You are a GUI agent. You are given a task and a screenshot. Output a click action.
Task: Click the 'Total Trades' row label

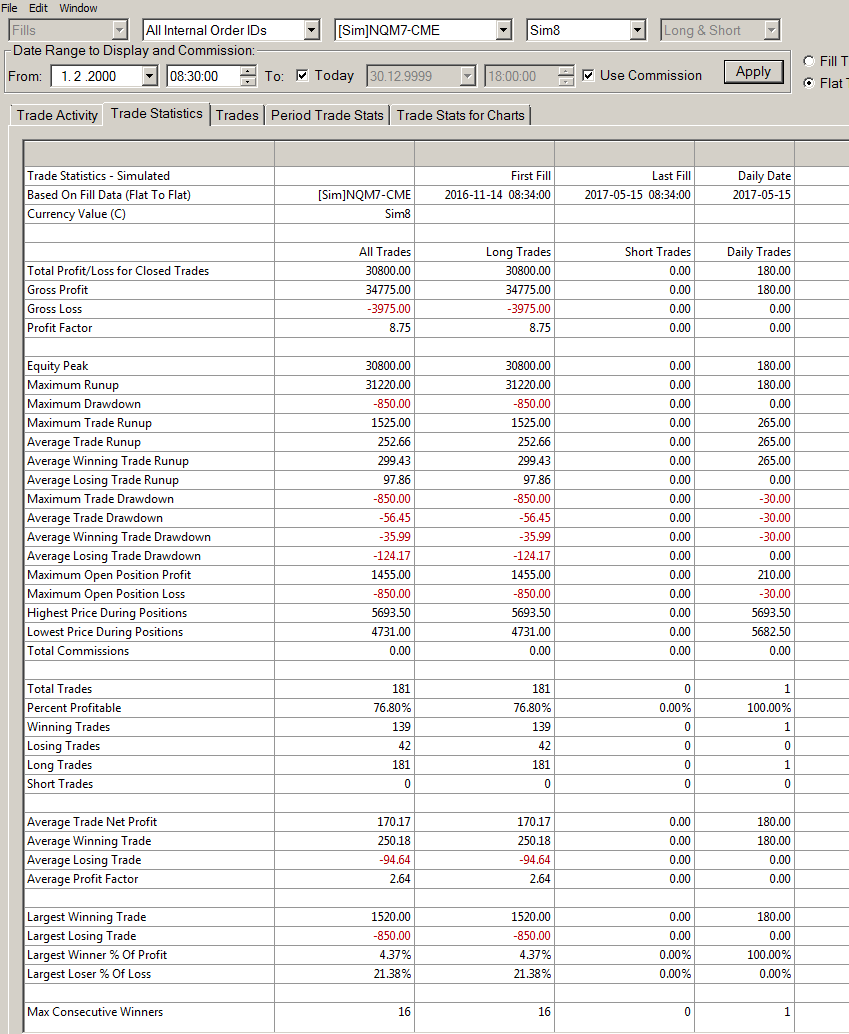[x=59, y=689]
